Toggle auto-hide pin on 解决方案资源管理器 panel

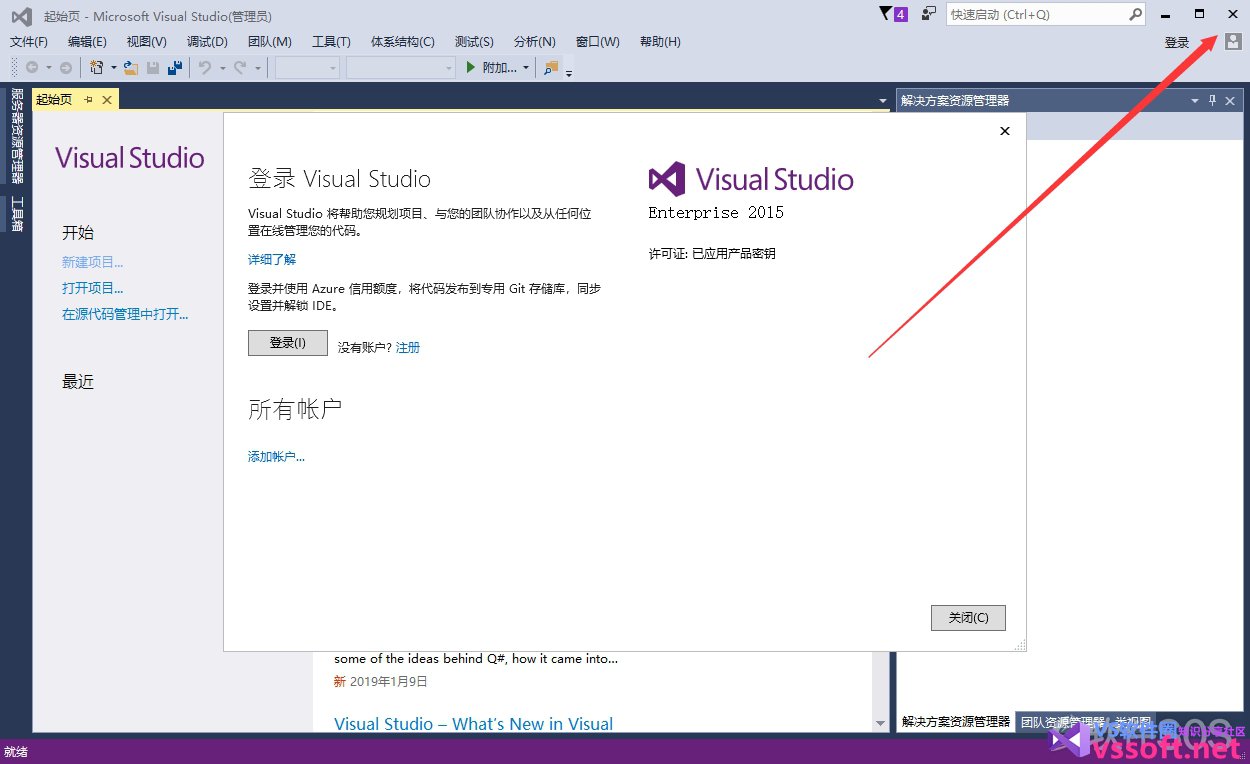click(1213, 100)
